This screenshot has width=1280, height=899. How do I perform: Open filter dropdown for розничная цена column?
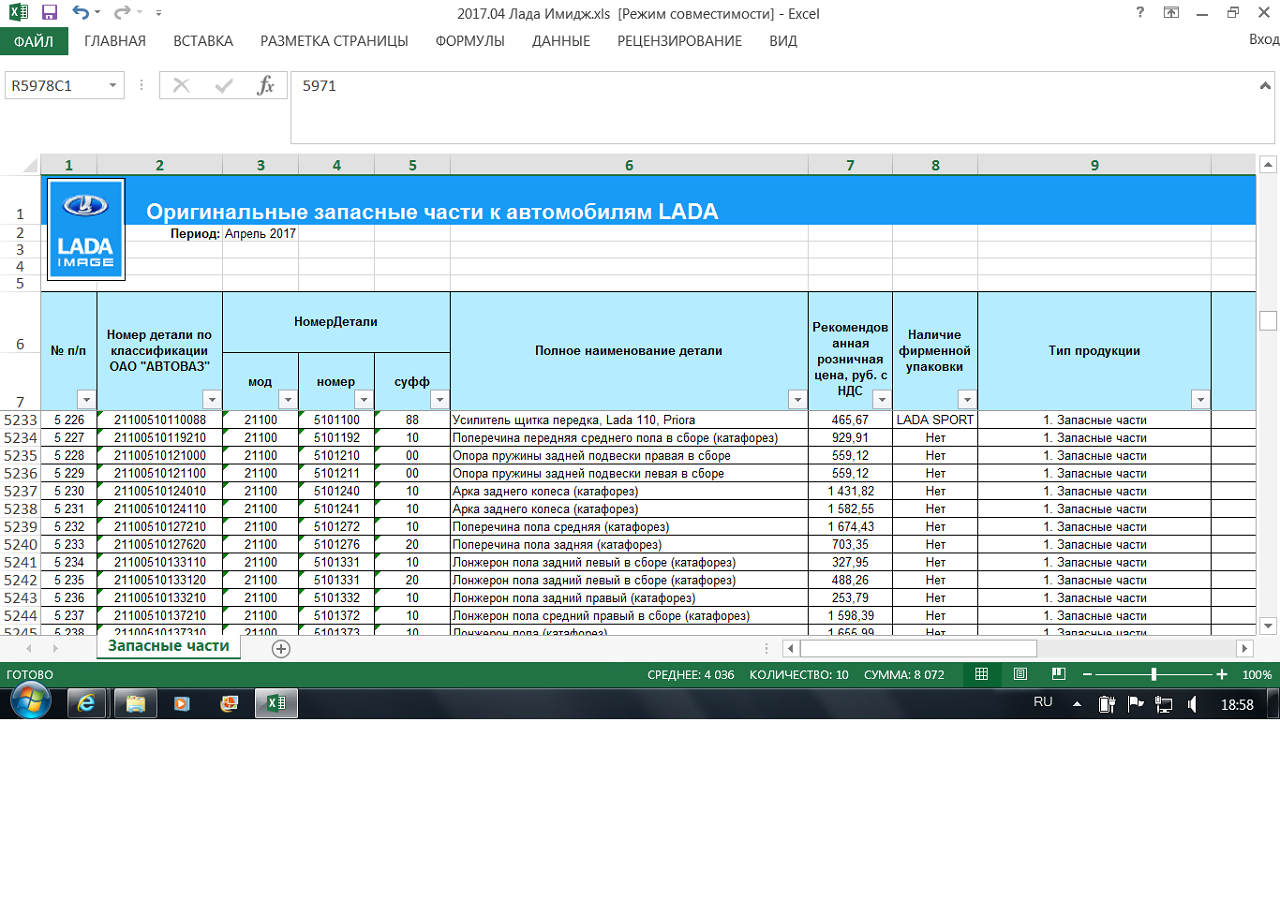coord(882,400)
